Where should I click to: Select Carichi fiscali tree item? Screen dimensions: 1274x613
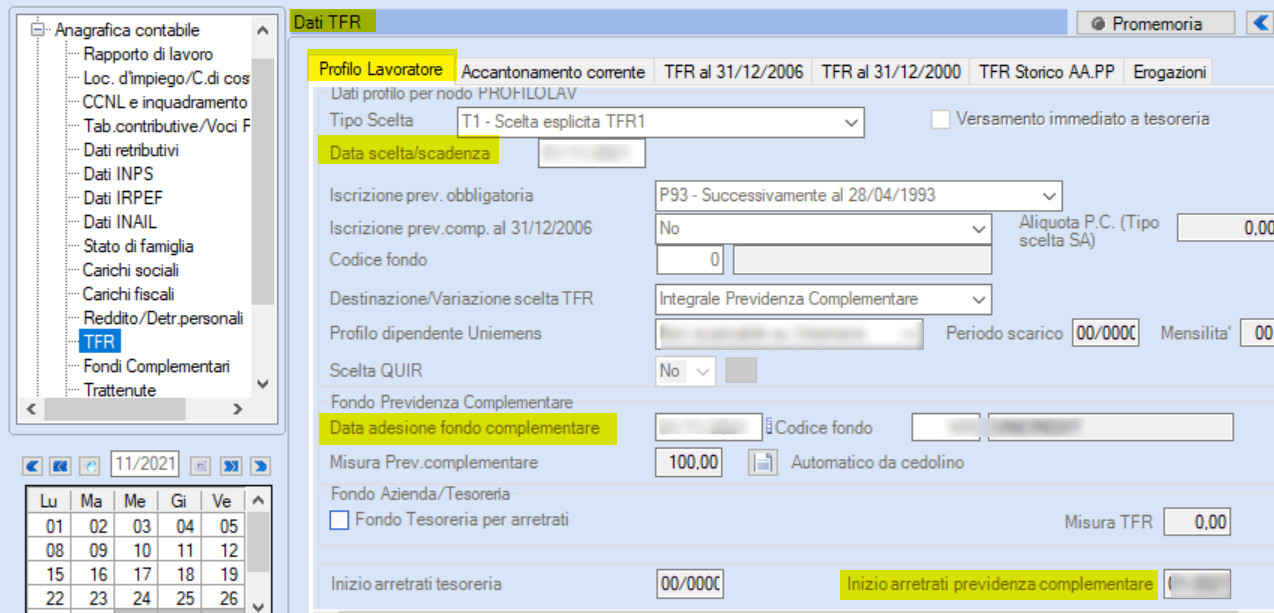tap(128, 294)
